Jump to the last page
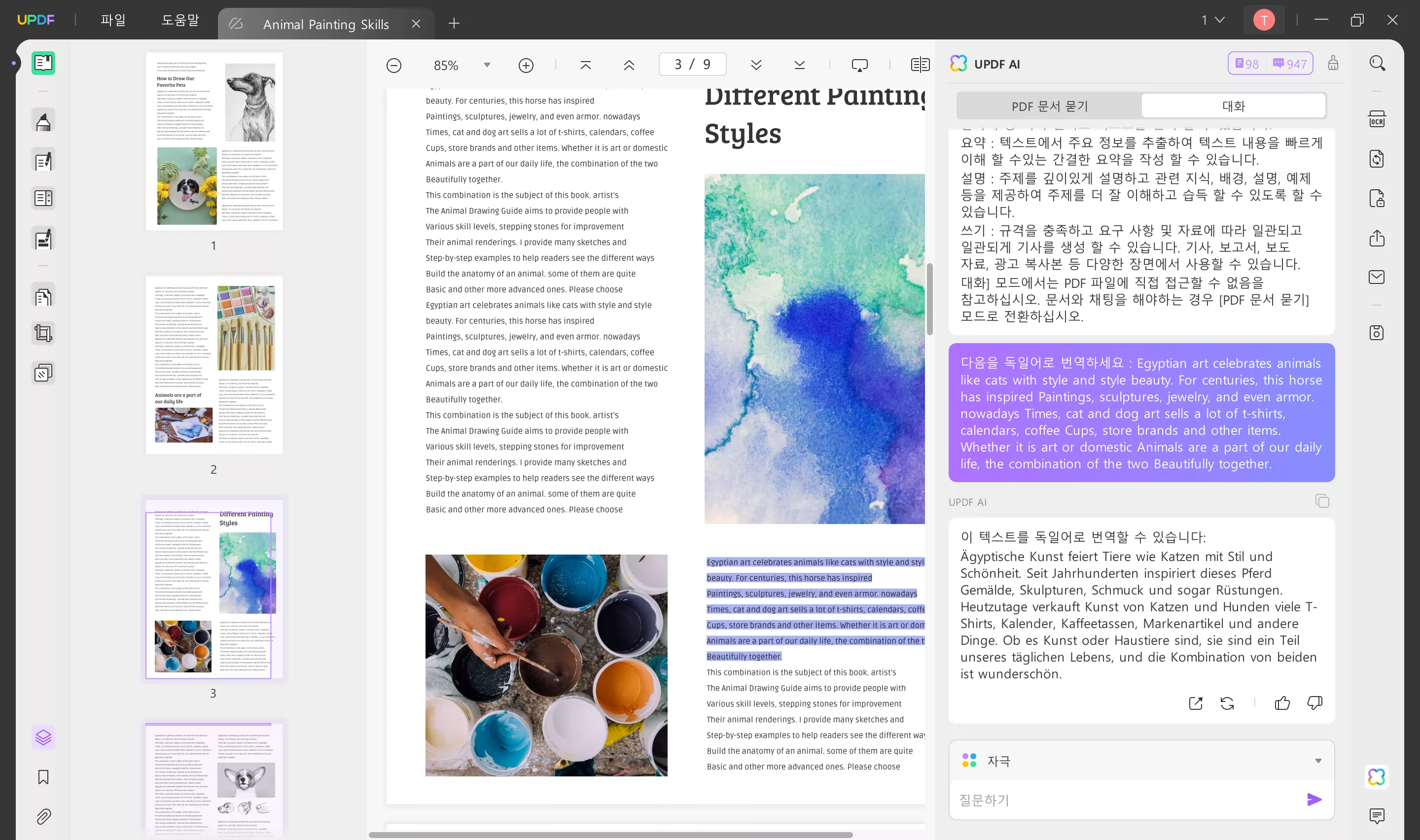The width and height of the screenshot is (1420, 840). (x=799, y=65)
